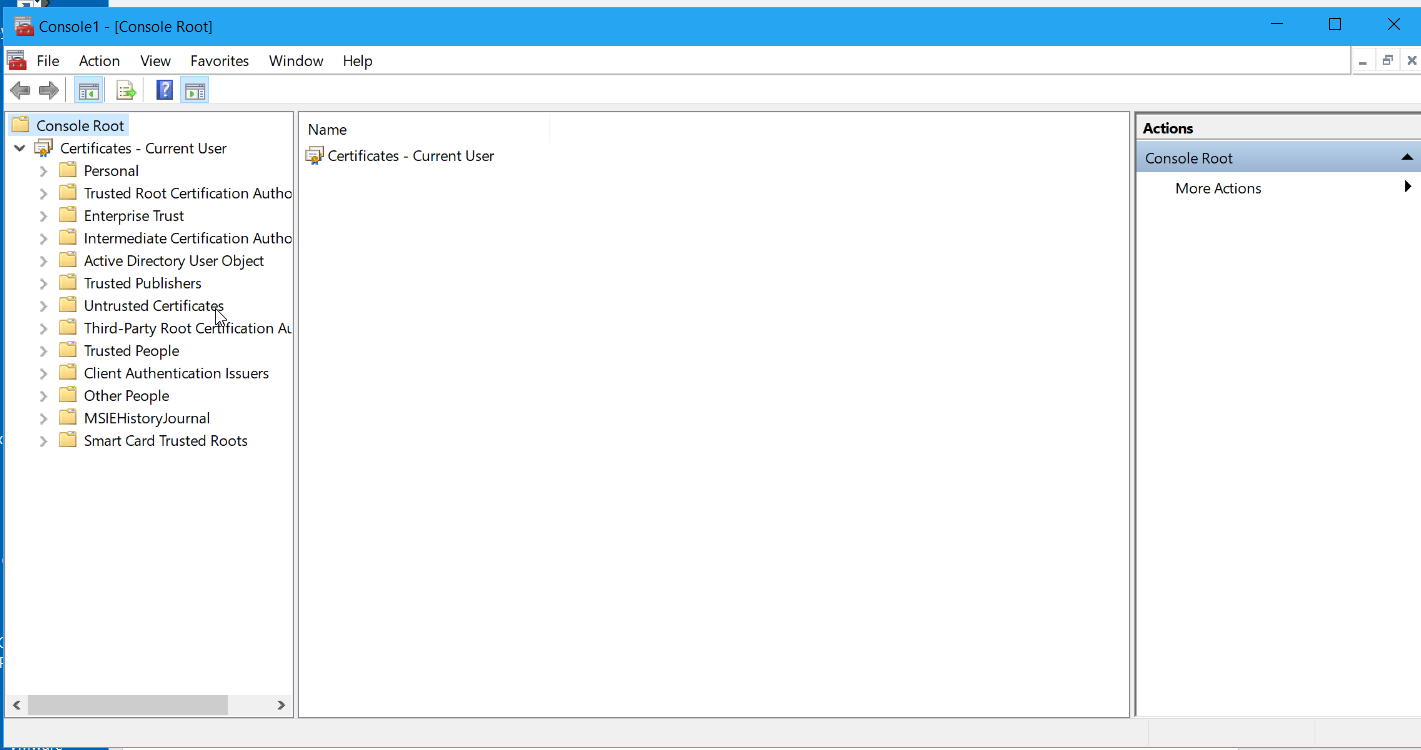
Task: Open the File menu
Action: [x=48, y=61]
